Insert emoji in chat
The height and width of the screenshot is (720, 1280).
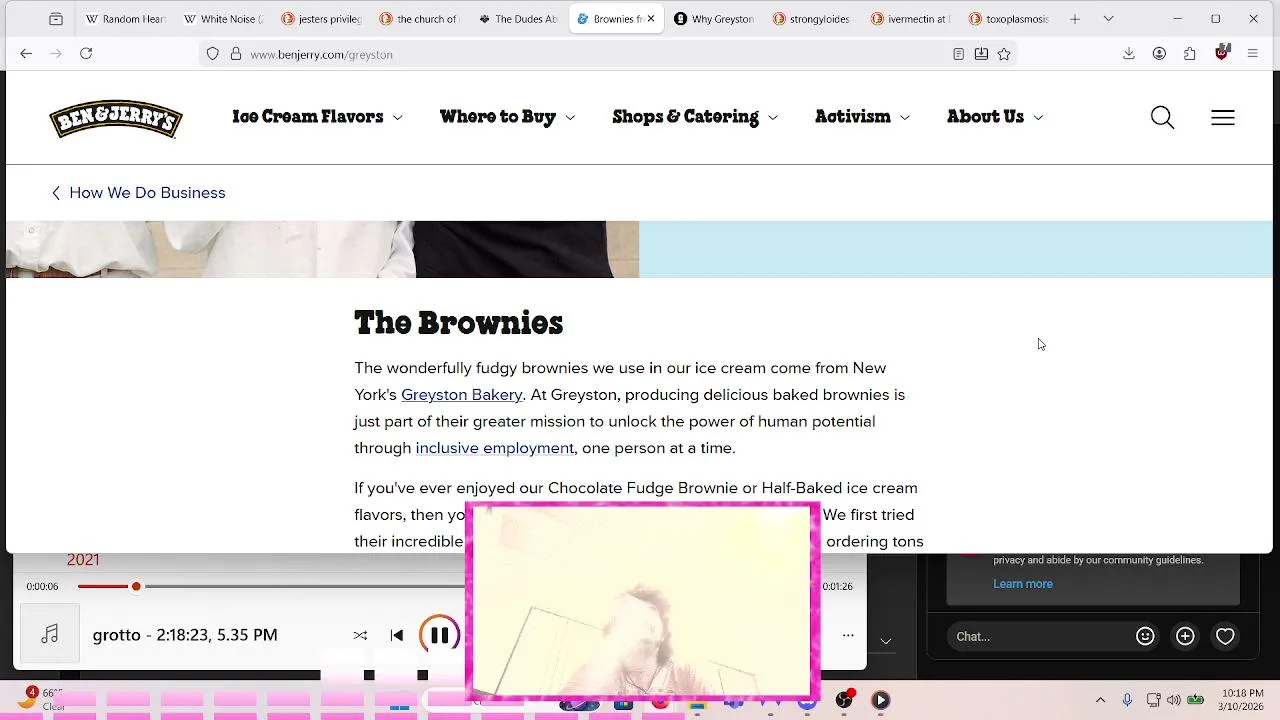click(1145, 636)
